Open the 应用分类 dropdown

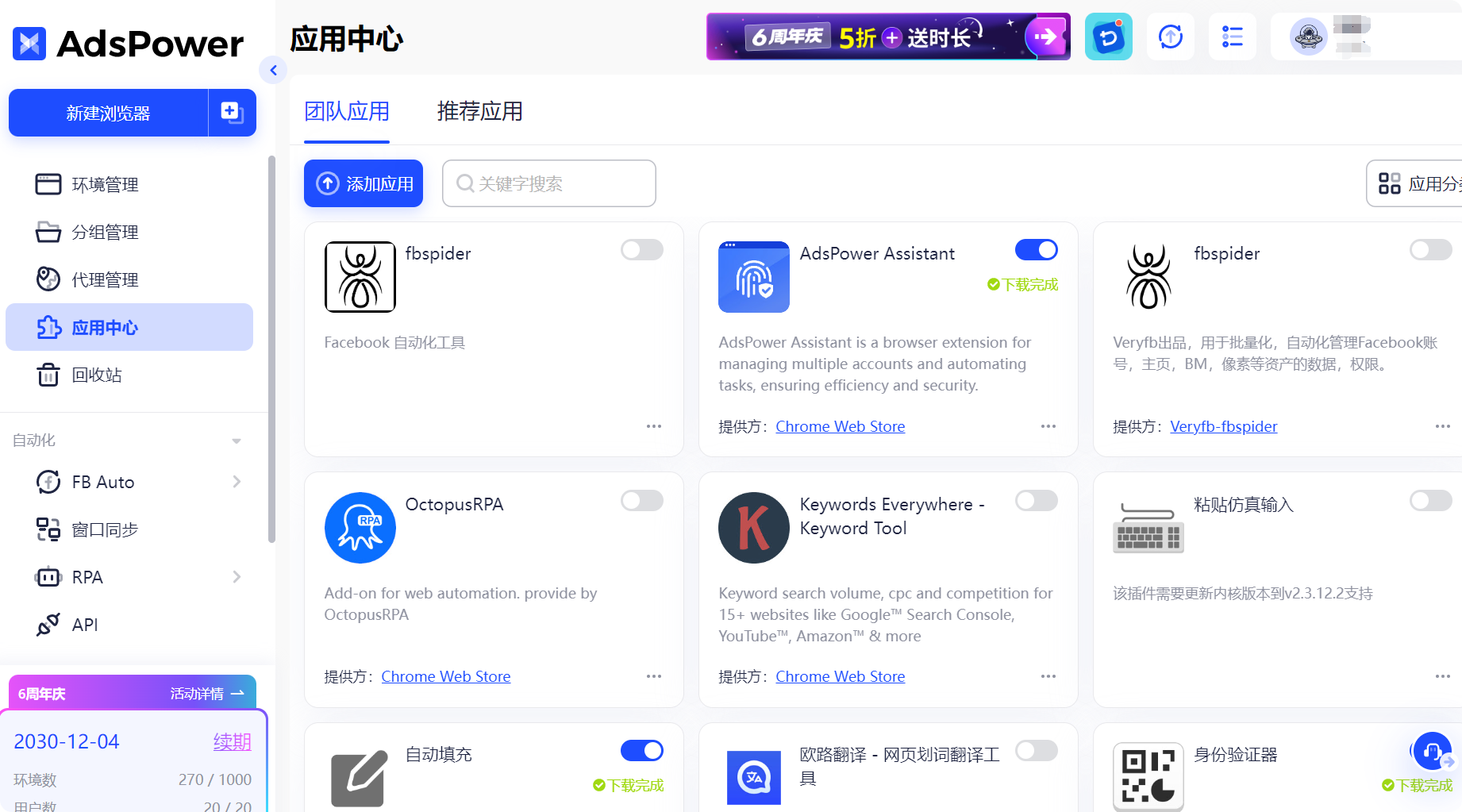point(1414,183)
